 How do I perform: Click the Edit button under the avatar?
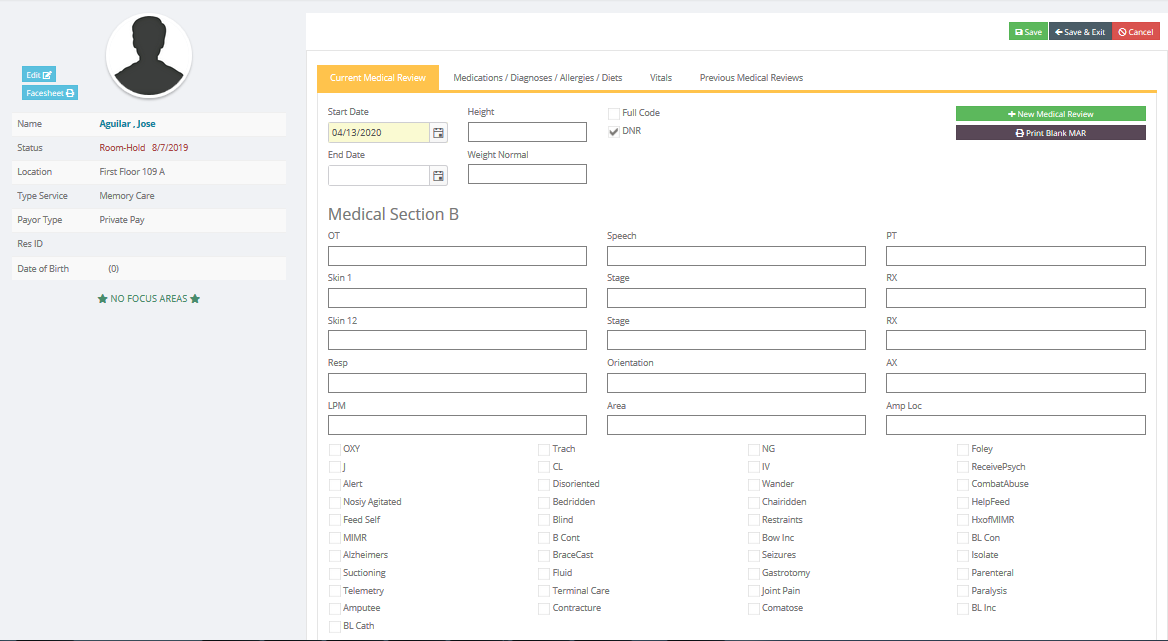(x=39, y=74)
